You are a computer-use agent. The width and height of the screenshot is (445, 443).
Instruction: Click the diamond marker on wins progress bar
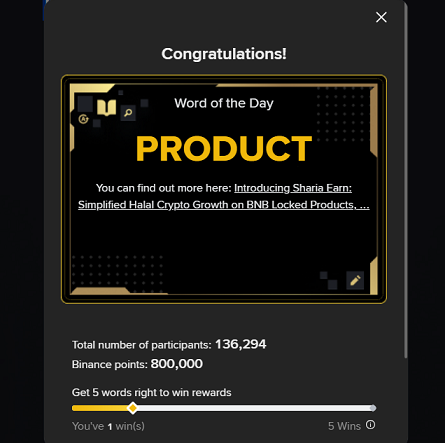[133, 408]
